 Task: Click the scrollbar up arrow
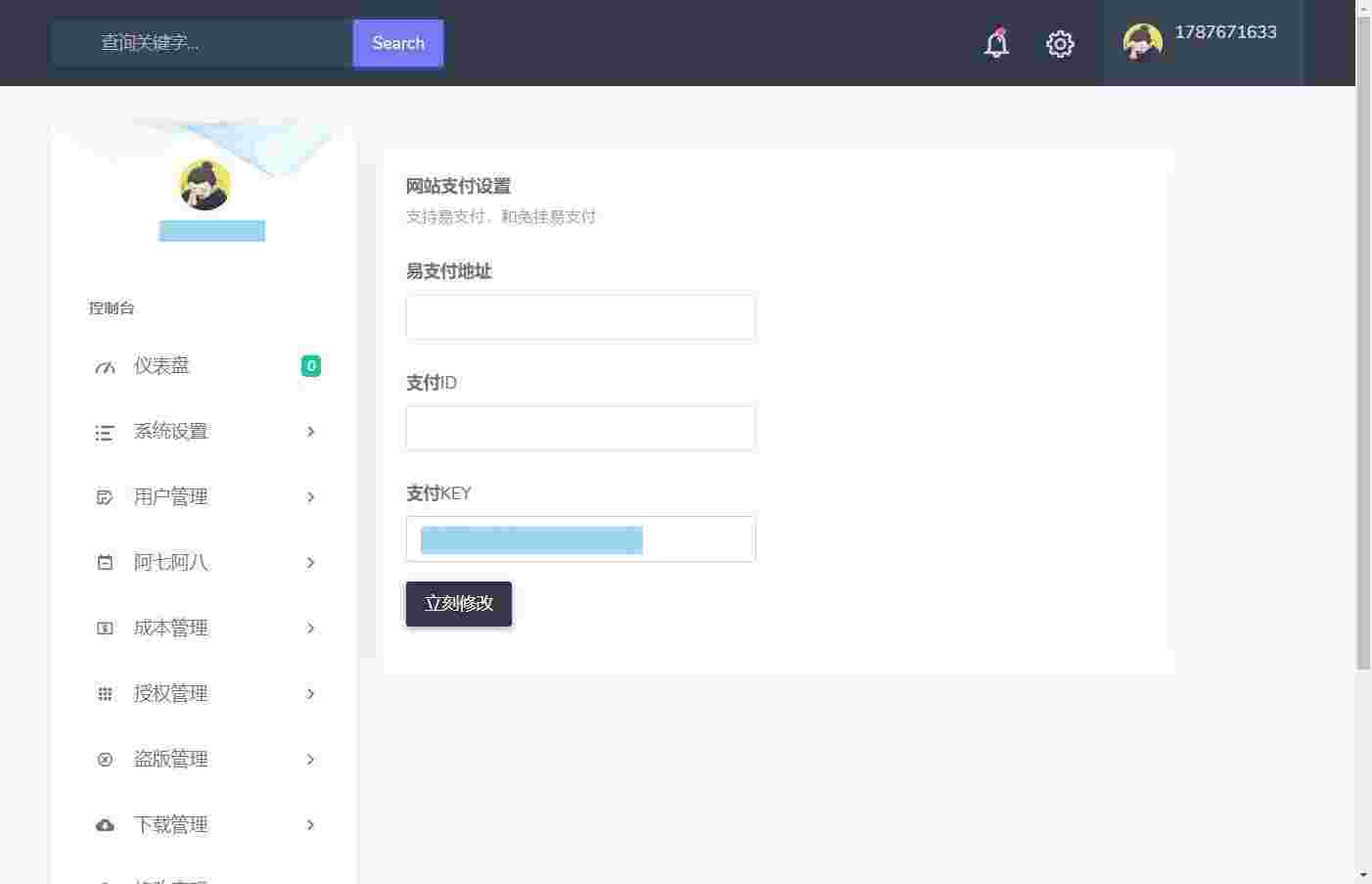pos(1363,8)
